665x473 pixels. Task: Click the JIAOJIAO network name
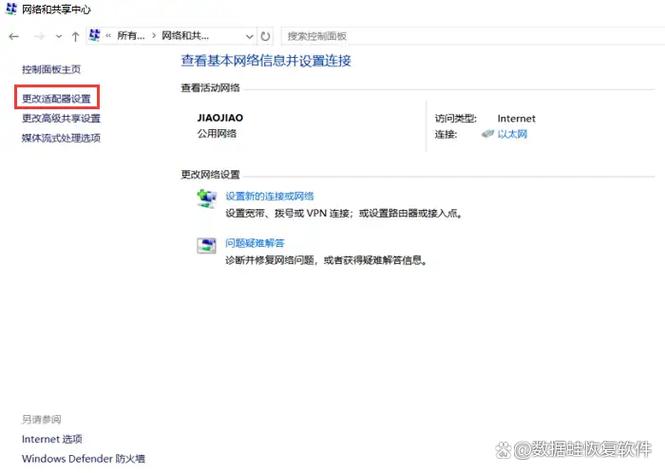(x=220, y=118)
